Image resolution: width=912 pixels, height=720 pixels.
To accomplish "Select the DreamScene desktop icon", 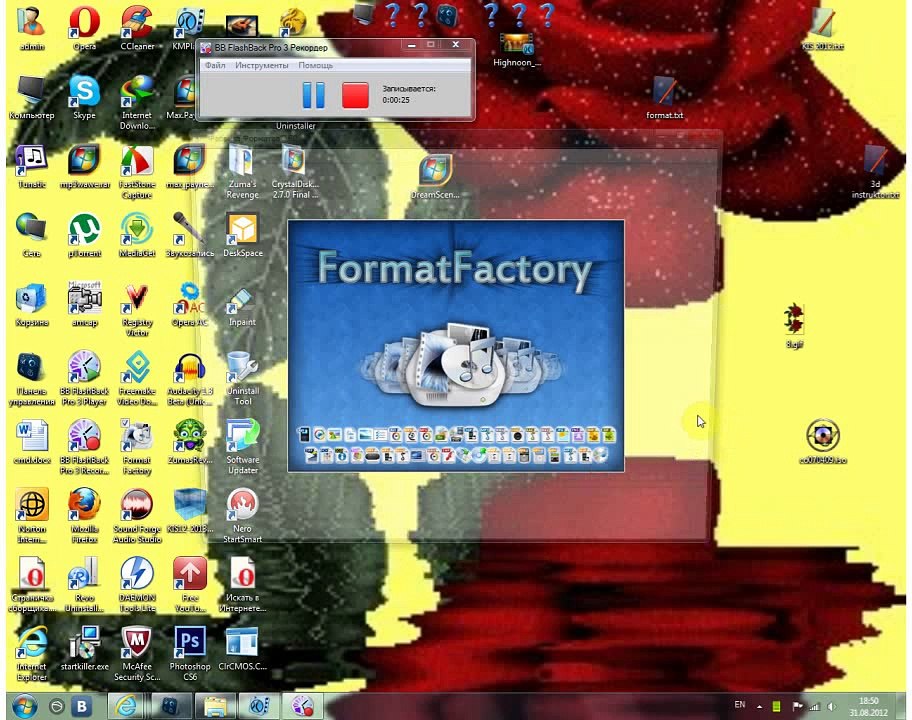I will 435,177.
